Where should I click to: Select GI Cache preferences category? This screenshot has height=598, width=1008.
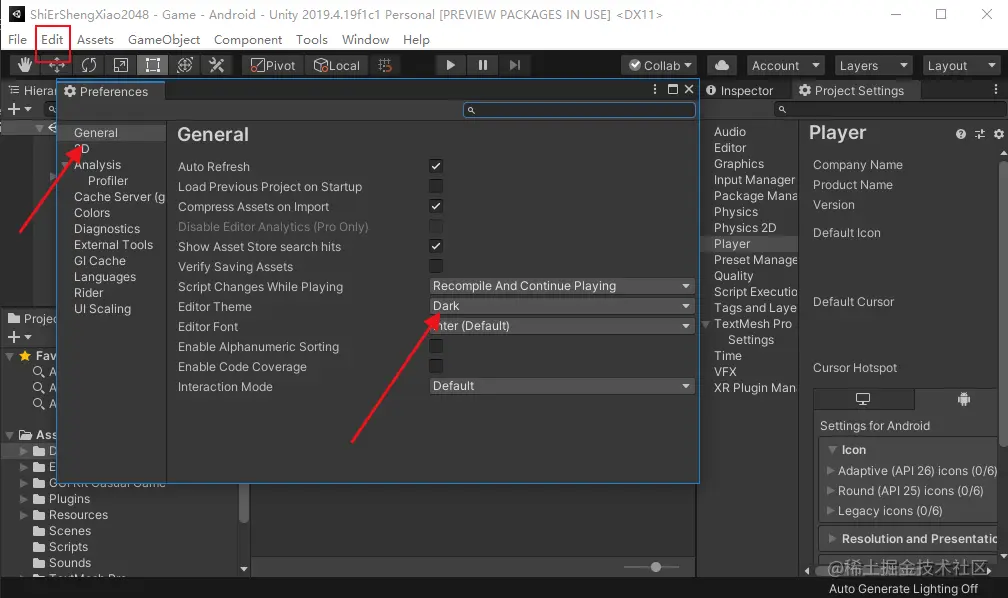[100, 260]
